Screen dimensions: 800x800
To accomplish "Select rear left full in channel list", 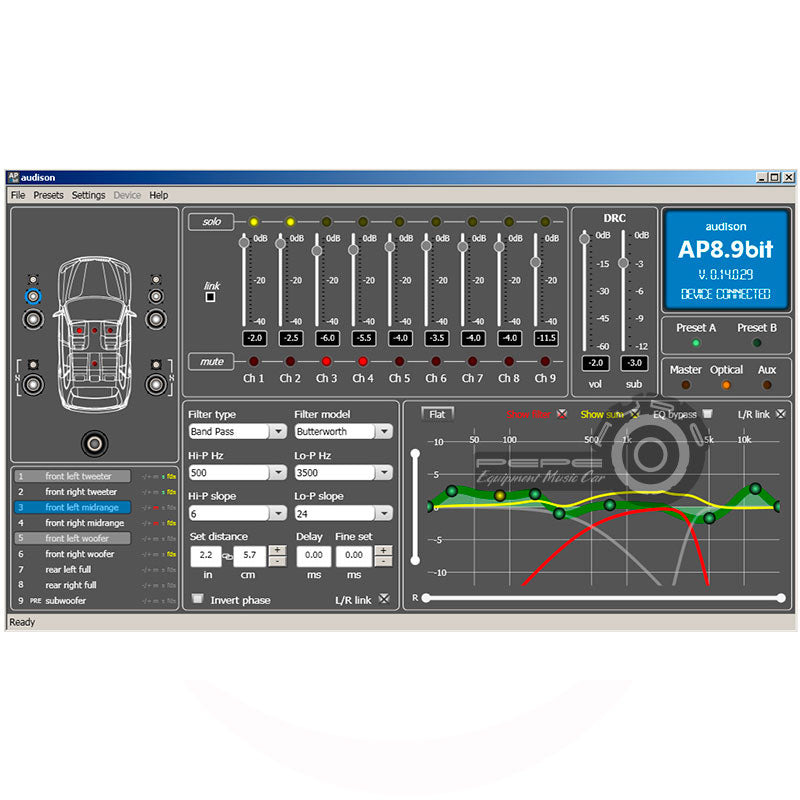I will pyautogui.click(x=95, y=569).
